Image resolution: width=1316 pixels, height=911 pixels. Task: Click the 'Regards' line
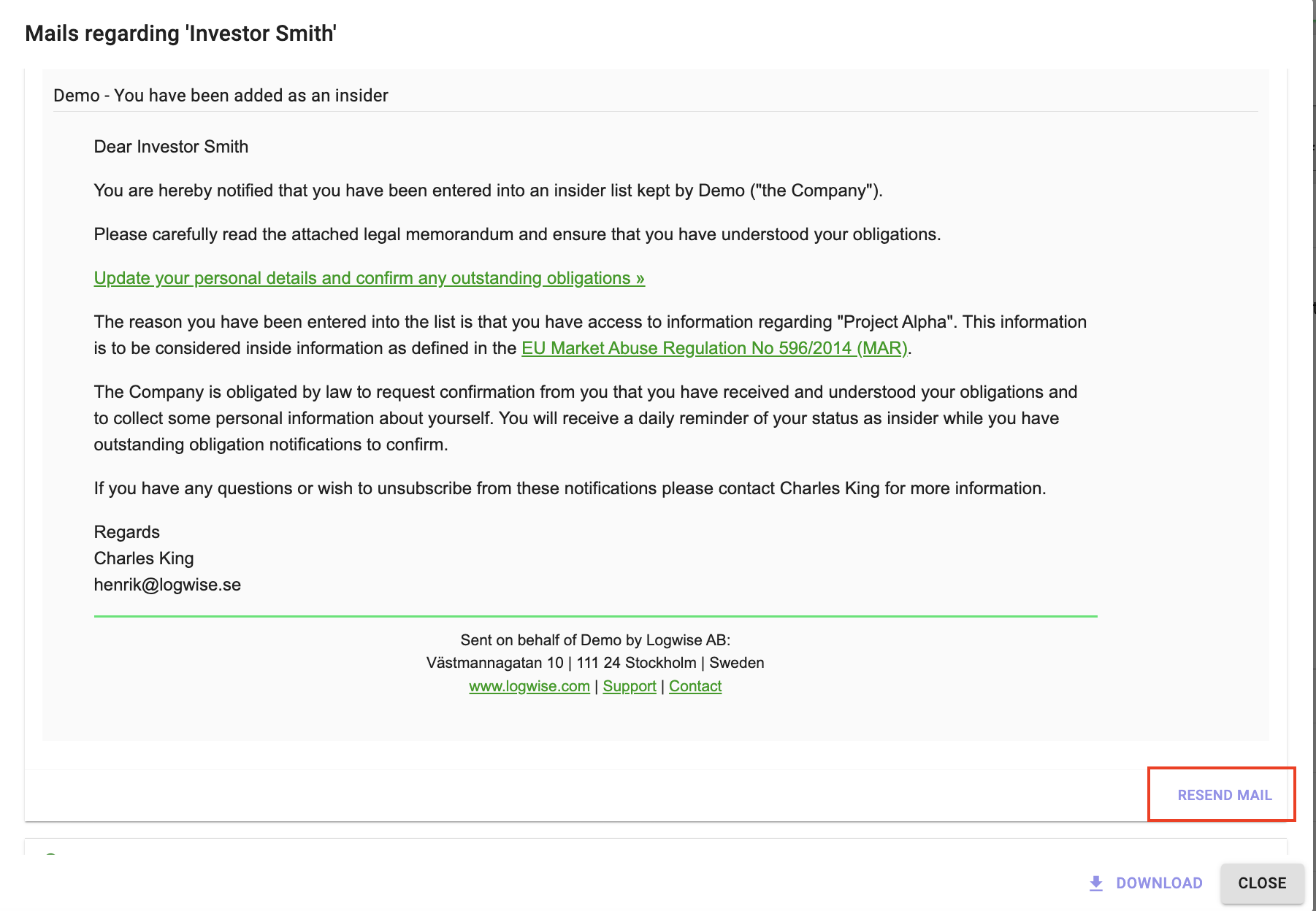tap(127, 532)
